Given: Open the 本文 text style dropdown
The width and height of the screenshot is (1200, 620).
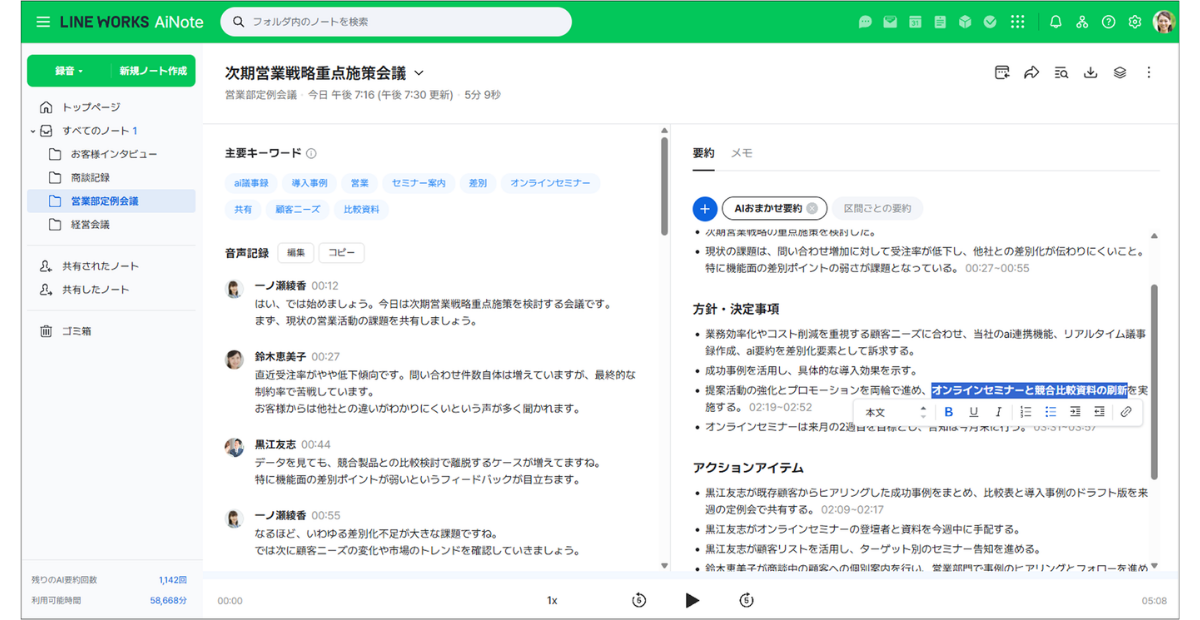Looking at the screenshot, I should pos(896,412).
